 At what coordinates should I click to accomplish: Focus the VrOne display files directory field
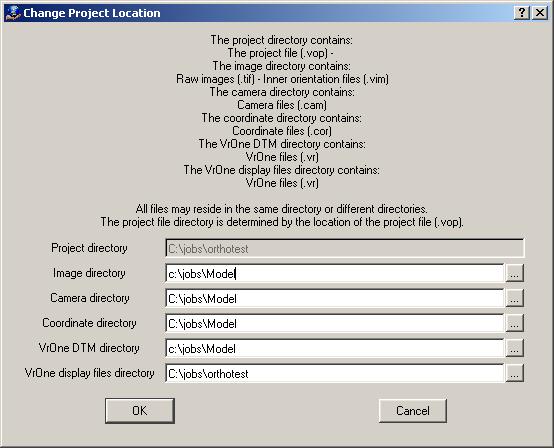coord(335,374)
